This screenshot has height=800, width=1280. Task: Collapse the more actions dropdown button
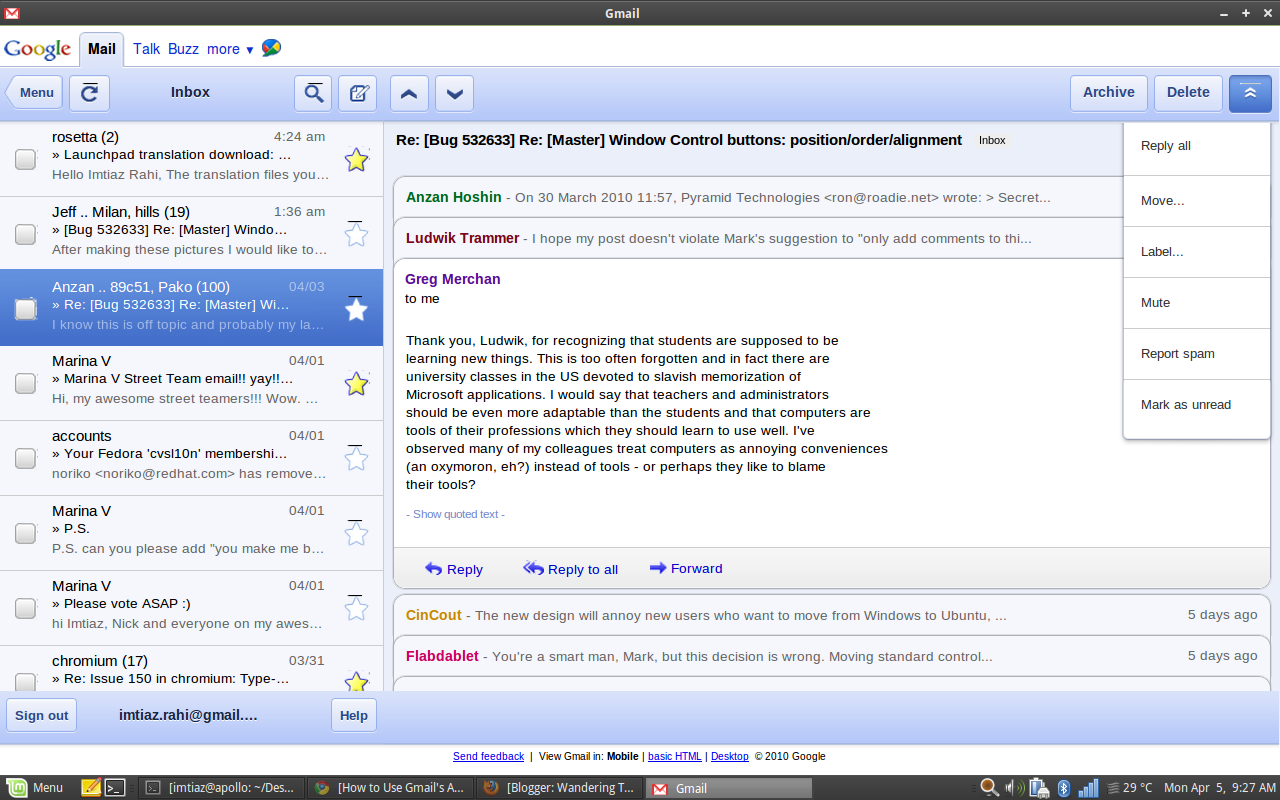point(1250,93)
